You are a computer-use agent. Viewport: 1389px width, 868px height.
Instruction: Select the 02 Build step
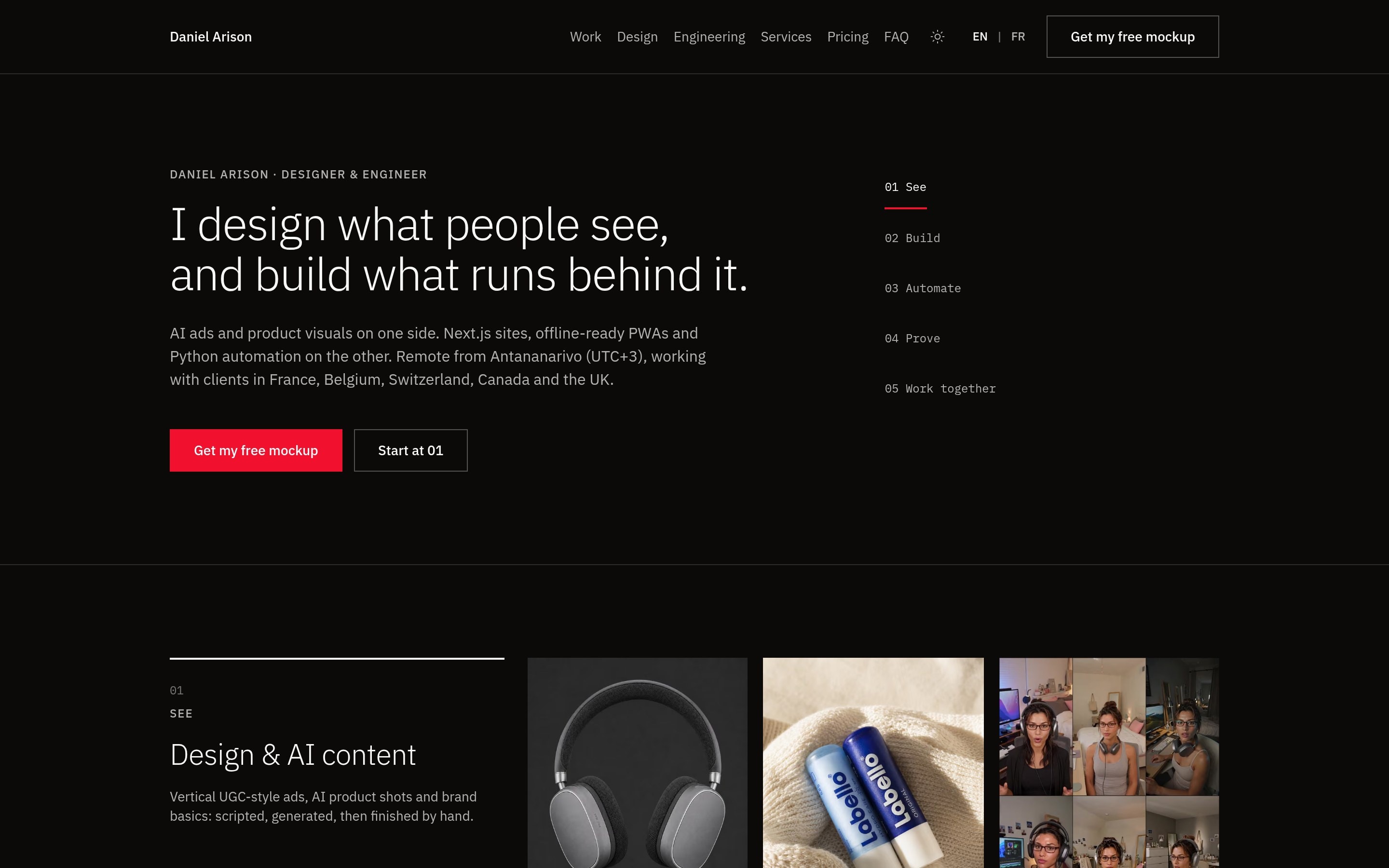(x=912, y=238)
